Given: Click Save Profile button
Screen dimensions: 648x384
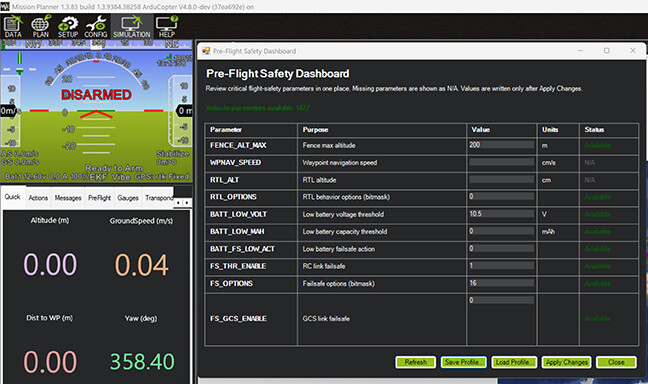Looking at the screenshot, I should [x=463, y=363].
